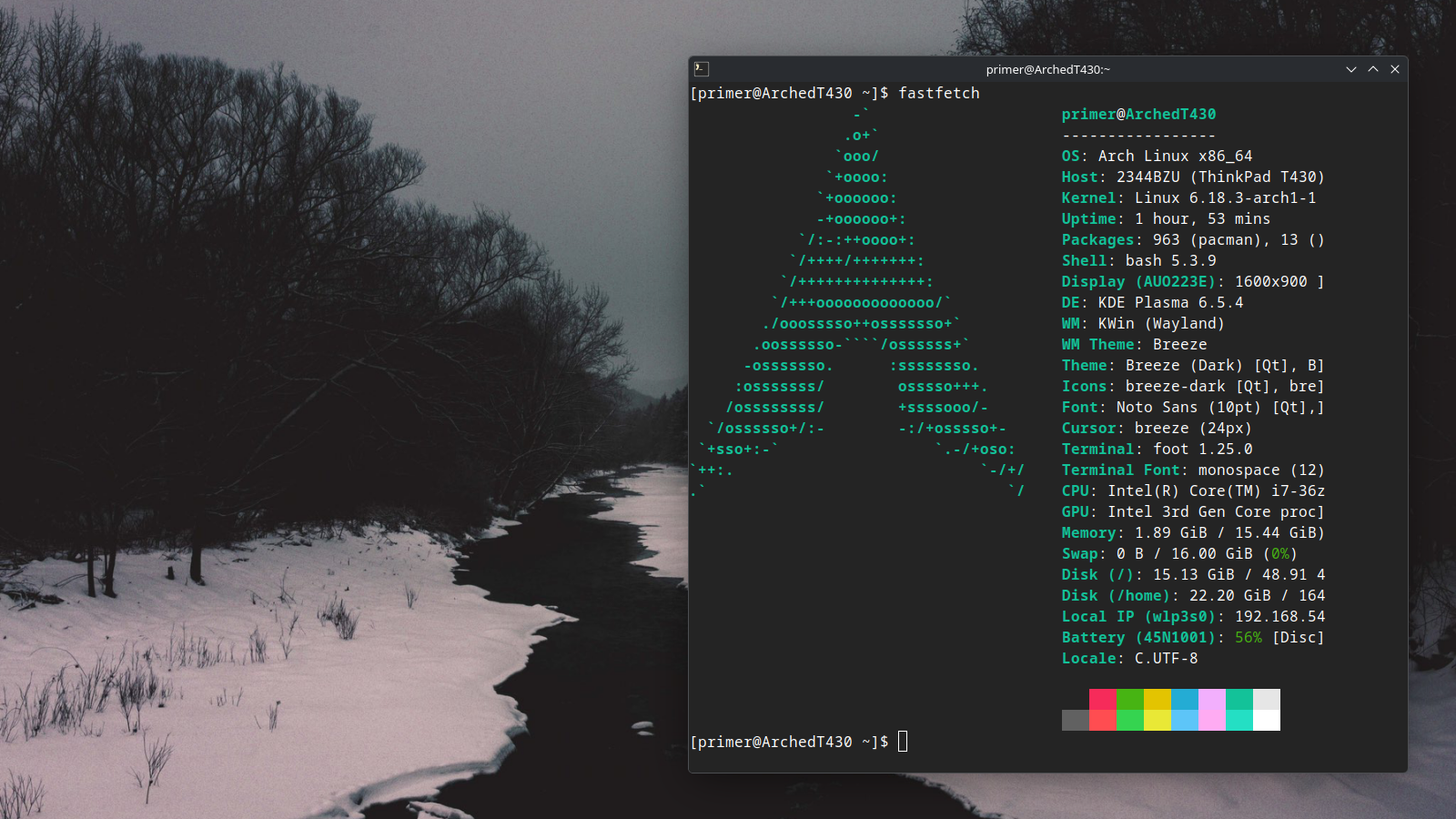This screenshot has height=819, width=1456.
Task: Minimize the foot terminal window
Action: point(1351,69)
